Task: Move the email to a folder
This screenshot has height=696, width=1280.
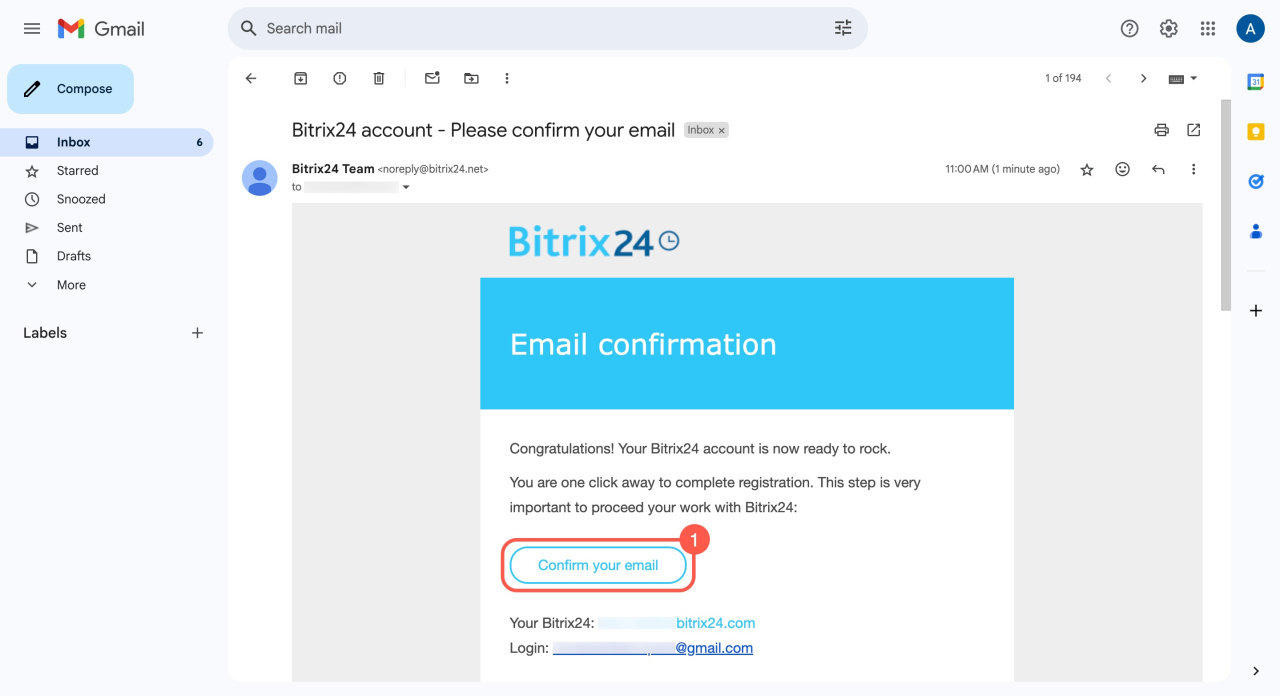Action: click(x=471, y=78)
